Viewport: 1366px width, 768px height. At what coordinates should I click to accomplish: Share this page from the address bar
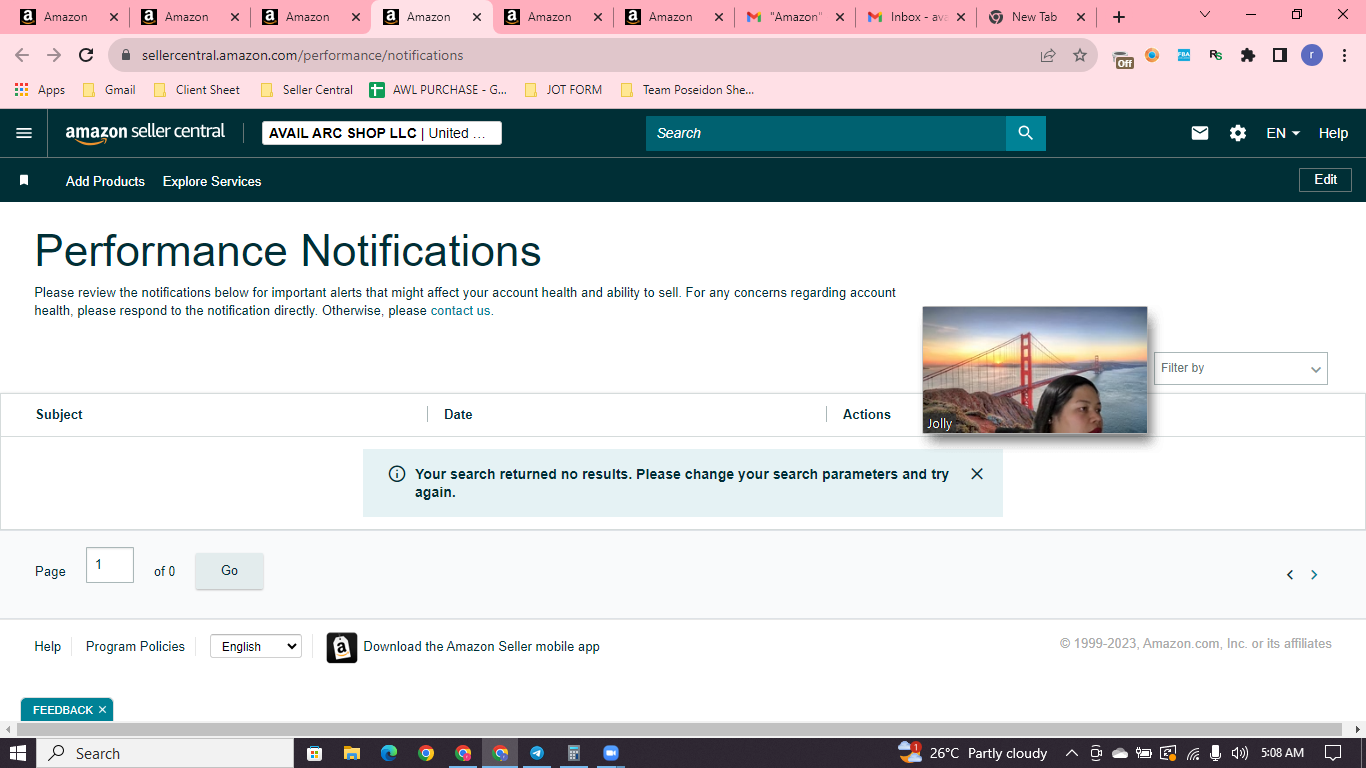tap(1048, 55)
